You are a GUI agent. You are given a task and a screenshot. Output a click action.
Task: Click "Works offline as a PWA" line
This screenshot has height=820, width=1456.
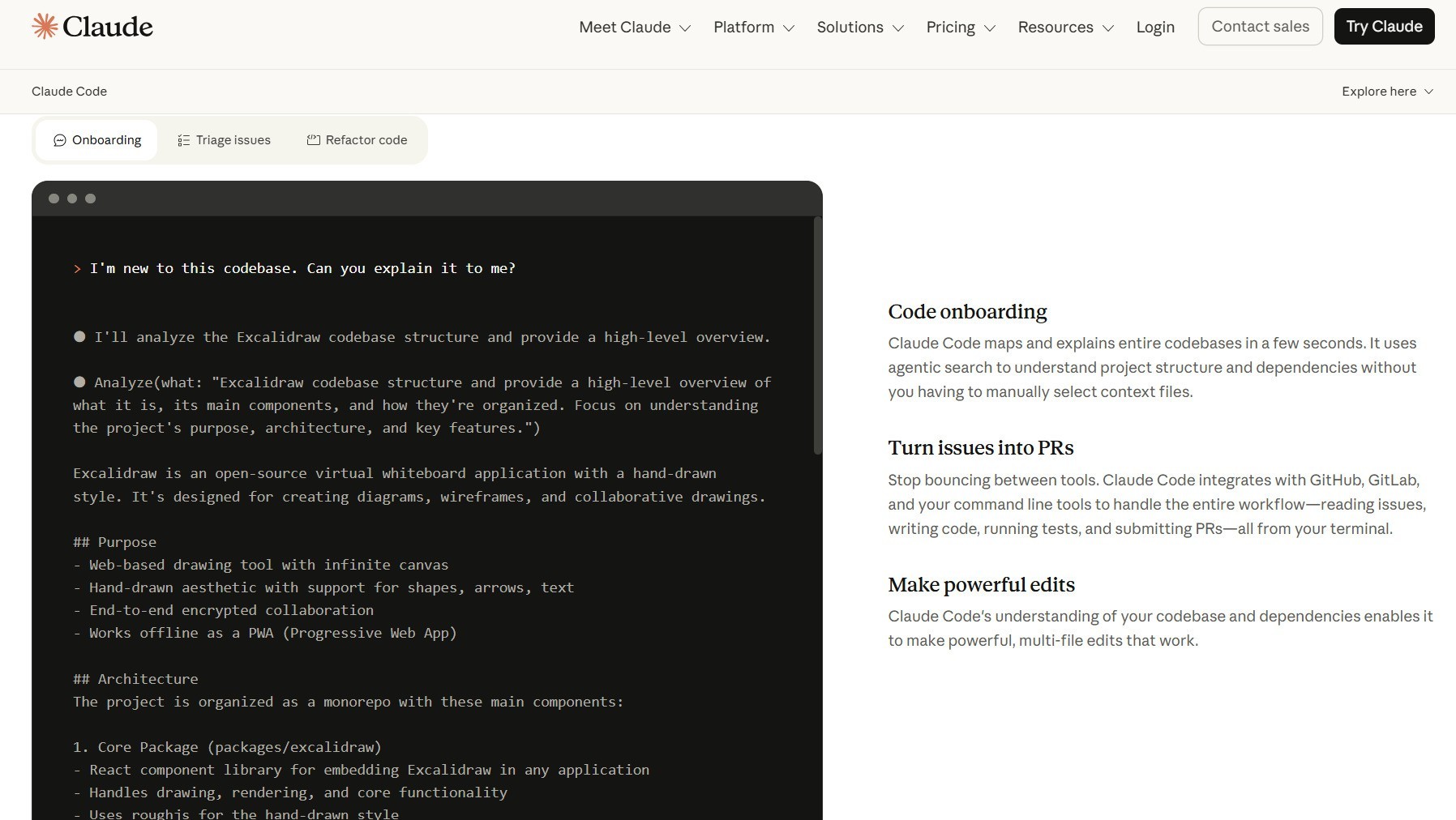pos(264,633)
